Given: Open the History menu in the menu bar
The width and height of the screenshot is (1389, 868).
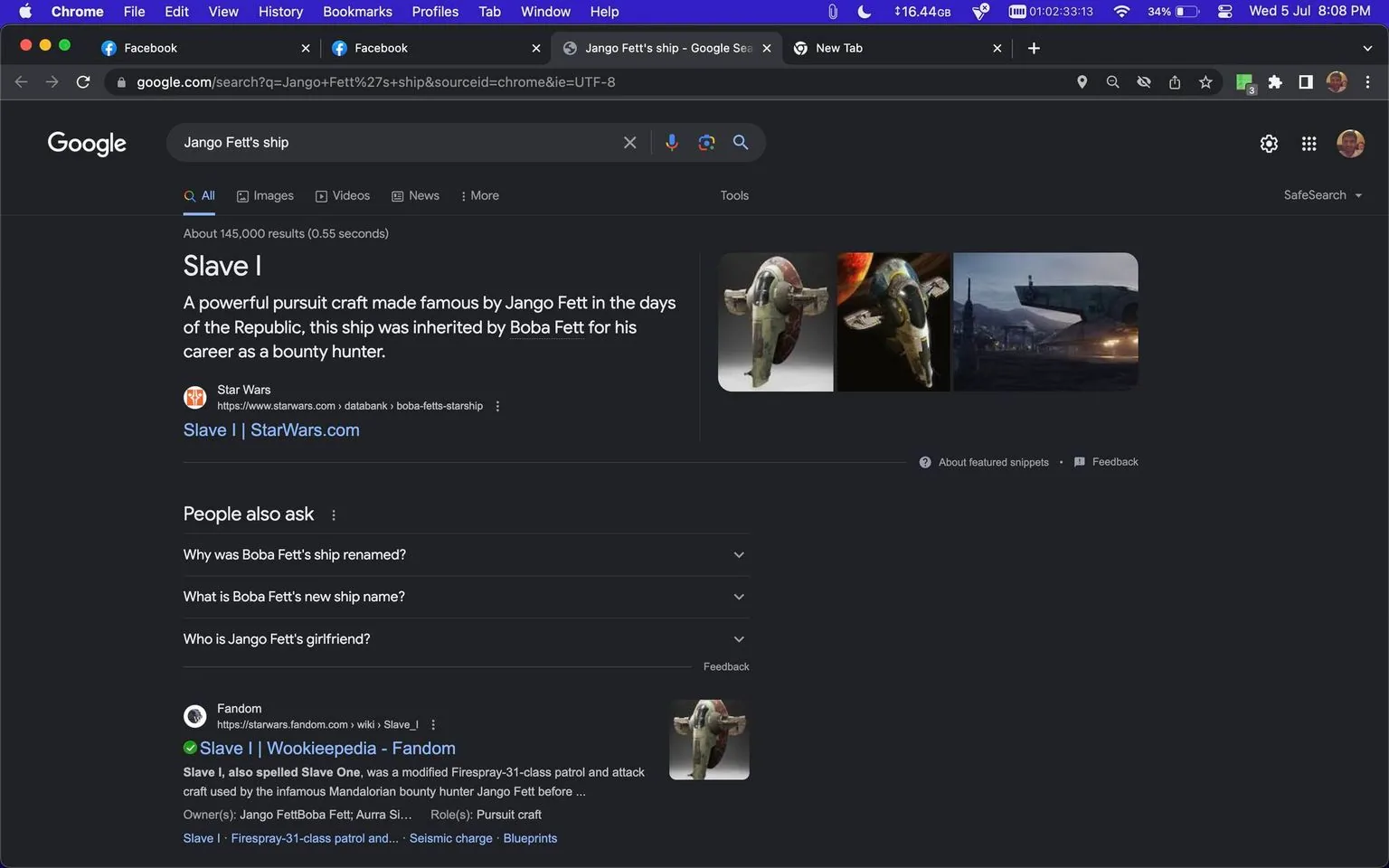Looking at the screenshot, I should pos(280,11).
